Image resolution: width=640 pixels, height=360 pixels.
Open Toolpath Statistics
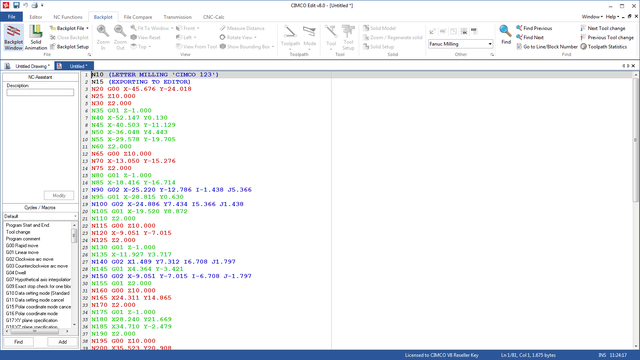(604, 47)
